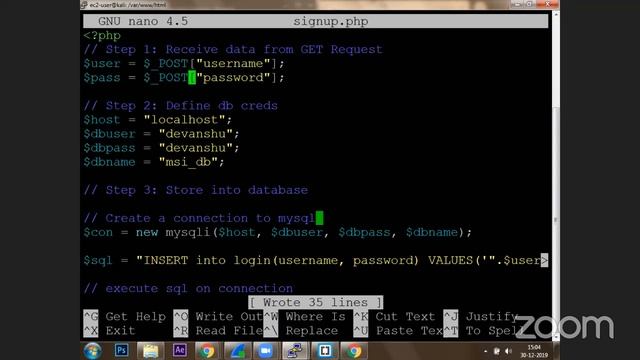The width and height of the screenshot is (640, 360).
Task: Click the "password" string in $pass line
Action: pos(233,78)
